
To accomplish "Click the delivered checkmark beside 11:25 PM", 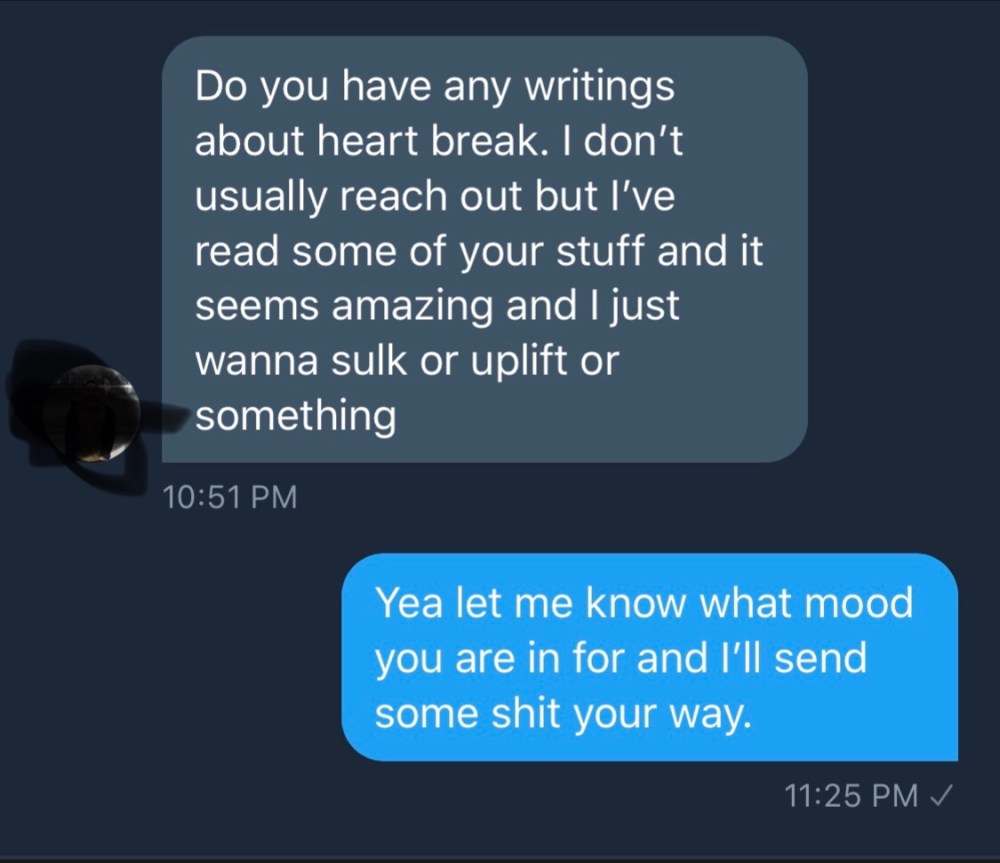I will click(940, 796).
